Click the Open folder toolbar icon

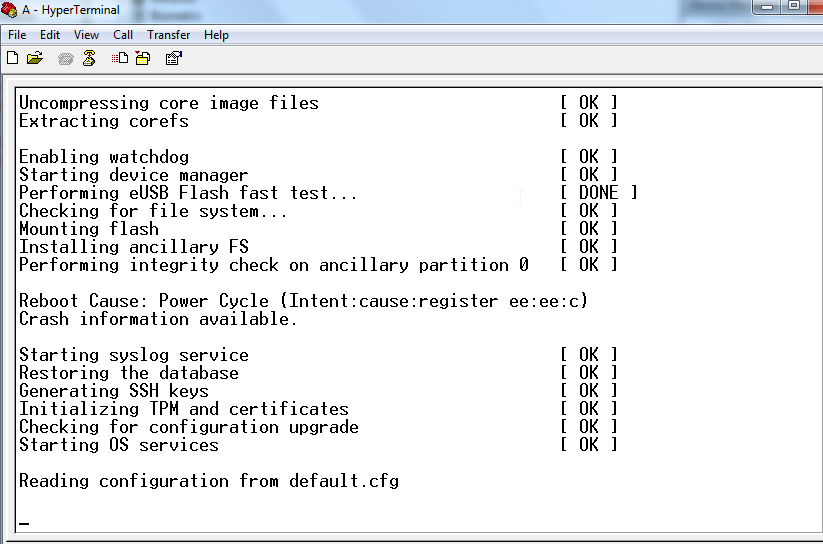tap(35, 58)
